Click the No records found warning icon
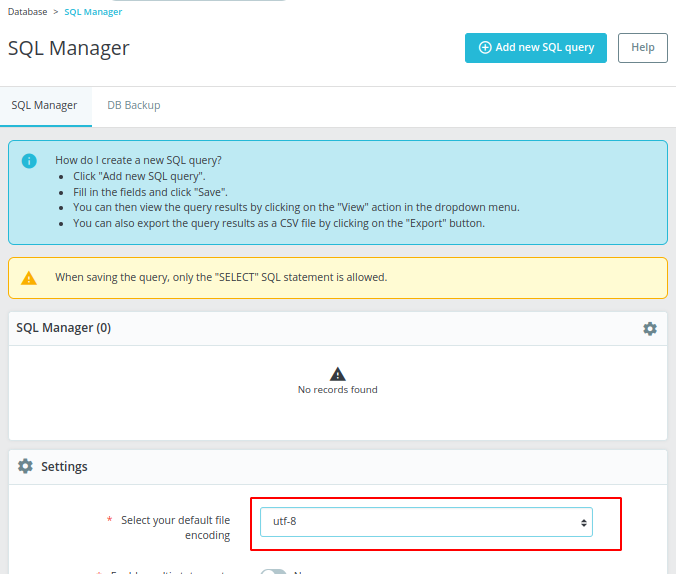The width and height of the screenshot is (676, 574). pyautogui.click(x=338, y=374)
